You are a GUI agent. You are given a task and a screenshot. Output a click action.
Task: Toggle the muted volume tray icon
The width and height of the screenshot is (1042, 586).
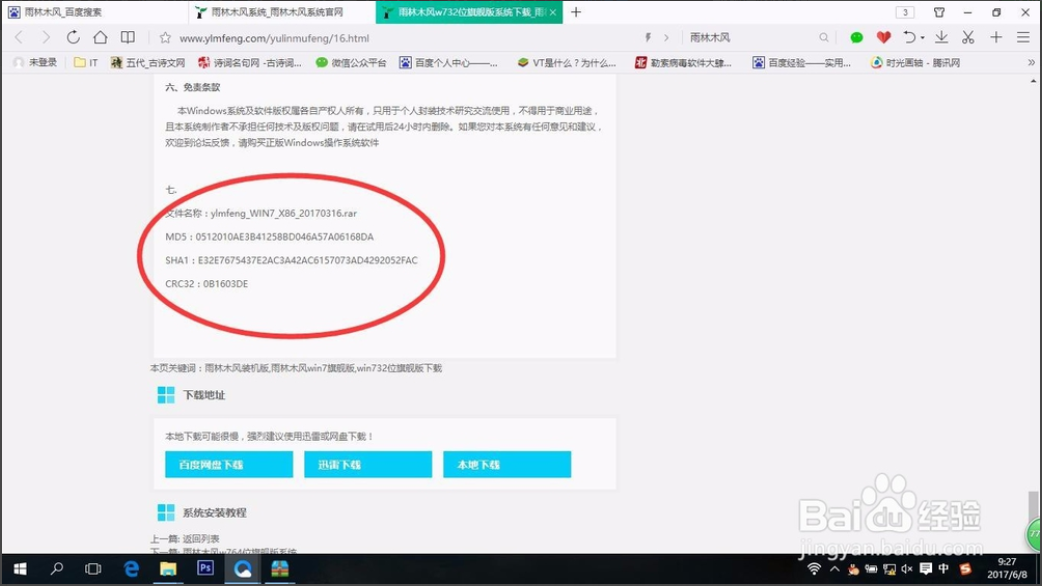(907, 569)
